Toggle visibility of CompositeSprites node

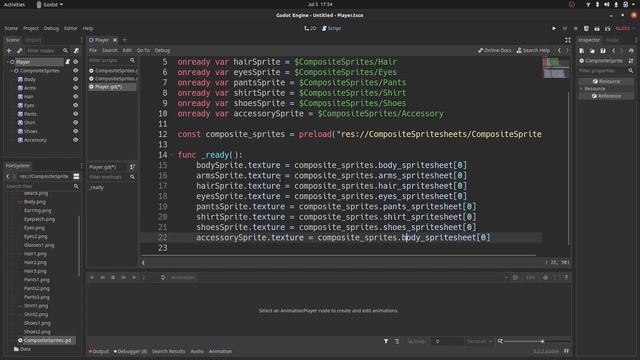pos(76,71)
